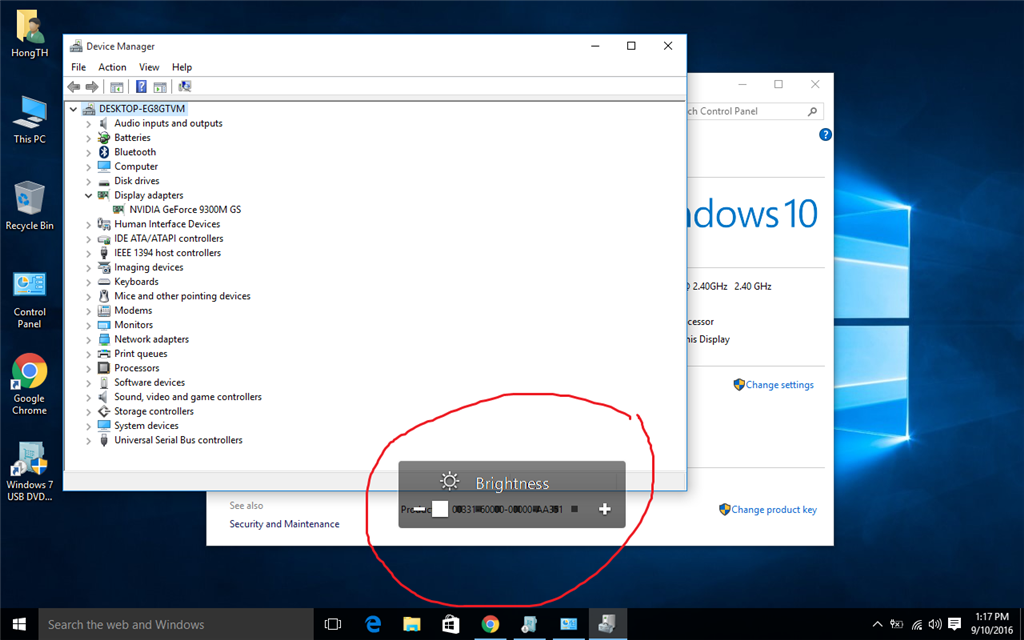
Task: Expand the Processors category
Action: [88, 368]
